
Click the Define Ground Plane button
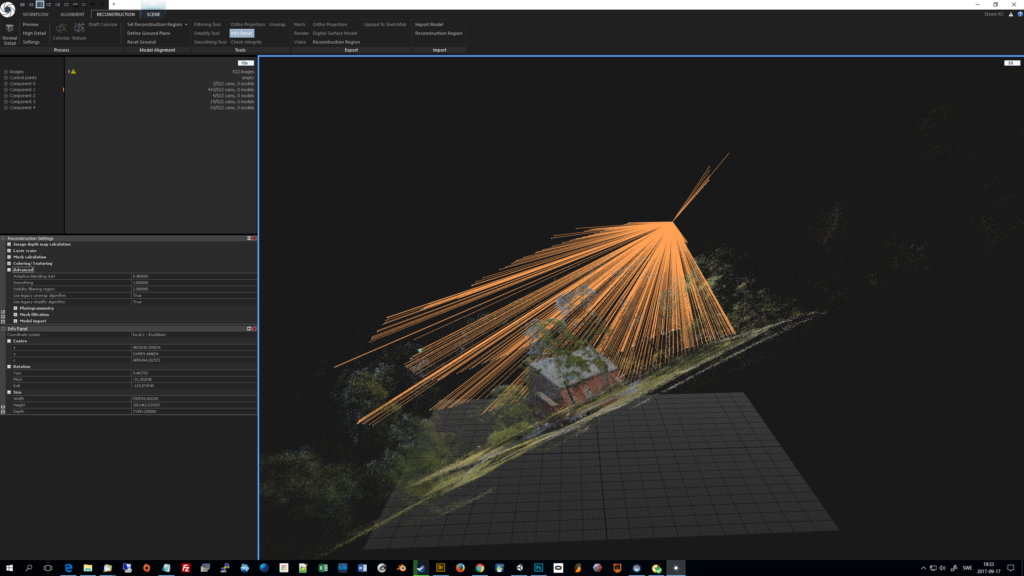click(x=147, y=33)
